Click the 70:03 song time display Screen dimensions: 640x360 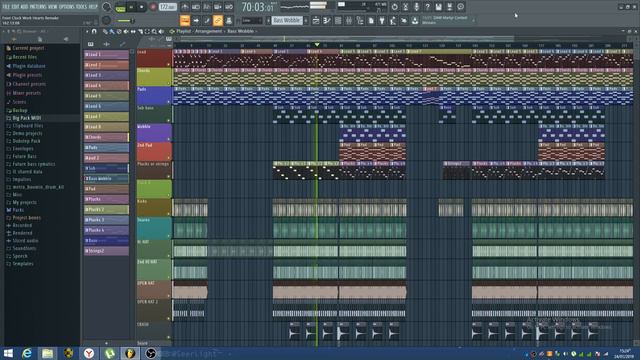coord(258,7)
